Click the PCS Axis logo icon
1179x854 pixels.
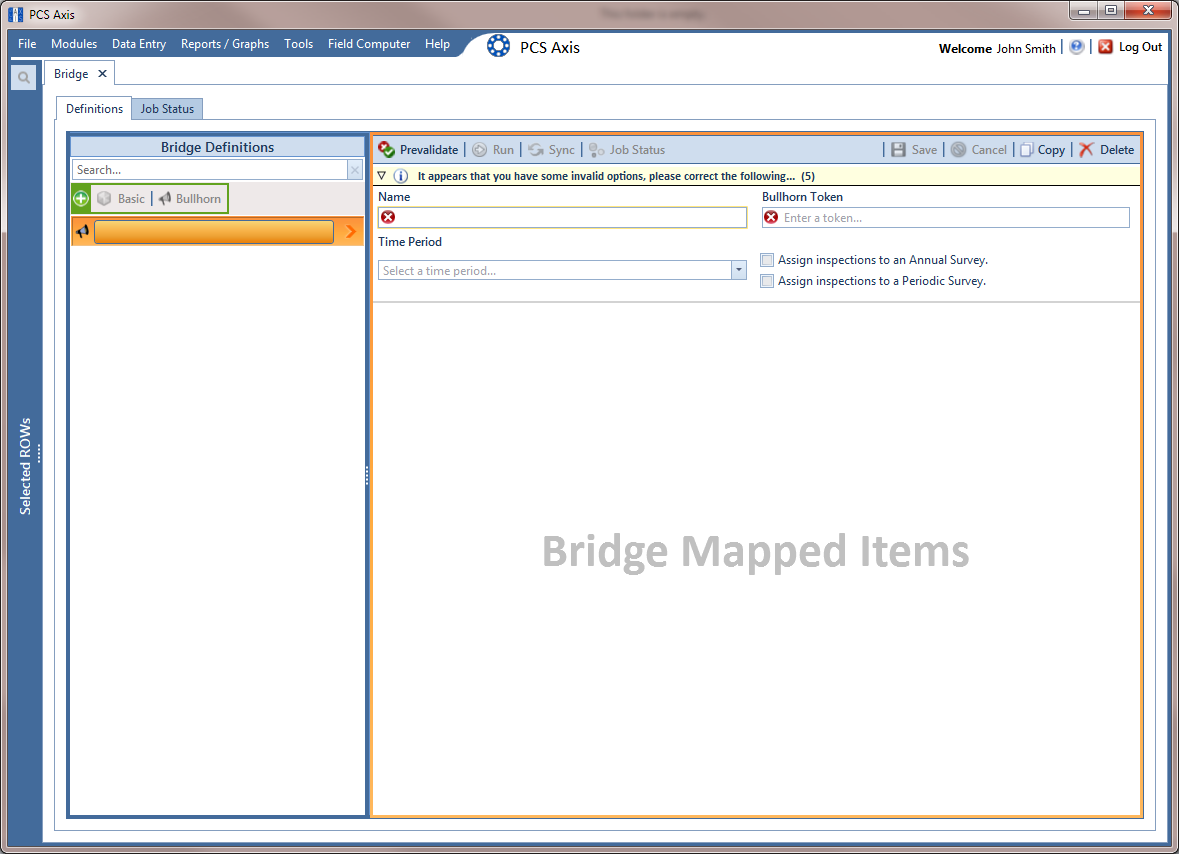(498, 47)
